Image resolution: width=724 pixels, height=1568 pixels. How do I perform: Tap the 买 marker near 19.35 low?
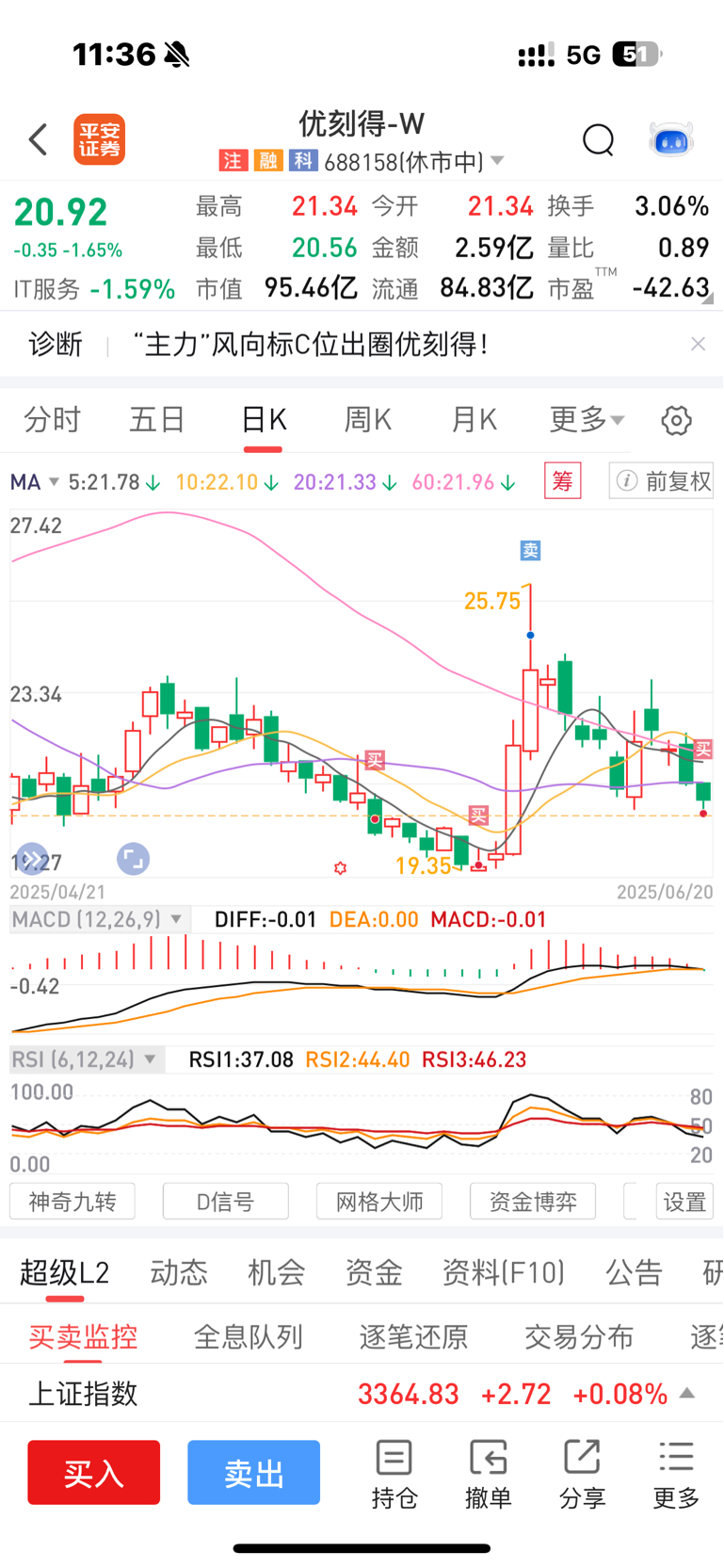click(478, 816)
